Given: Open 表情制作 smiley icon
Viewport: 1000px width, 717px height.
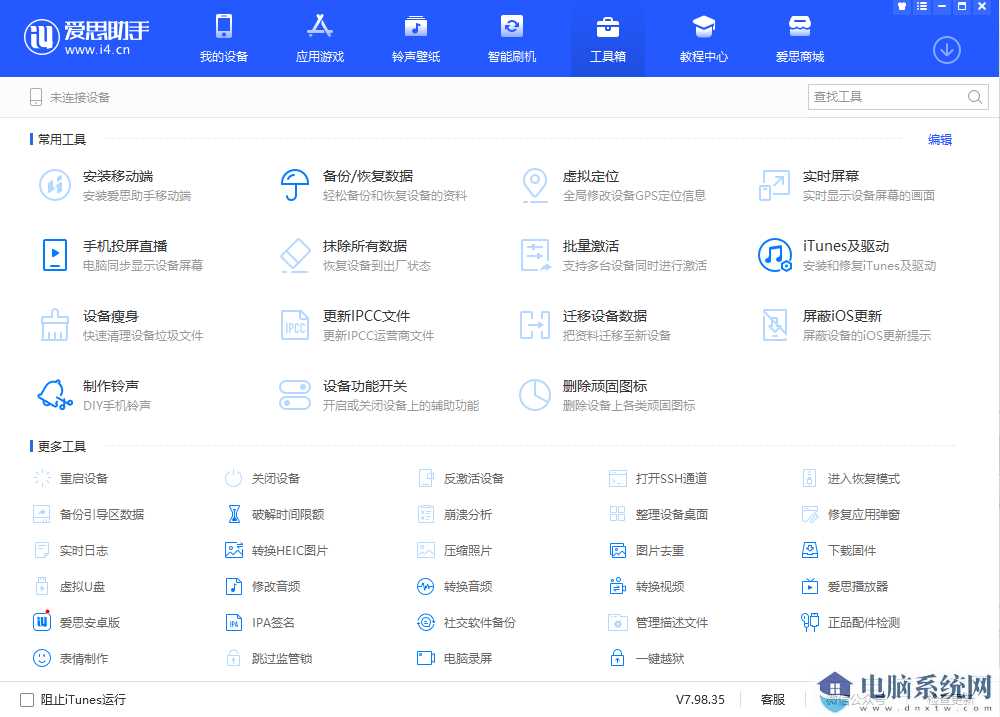Looking at the screenshot, I should tap(42, 658).
